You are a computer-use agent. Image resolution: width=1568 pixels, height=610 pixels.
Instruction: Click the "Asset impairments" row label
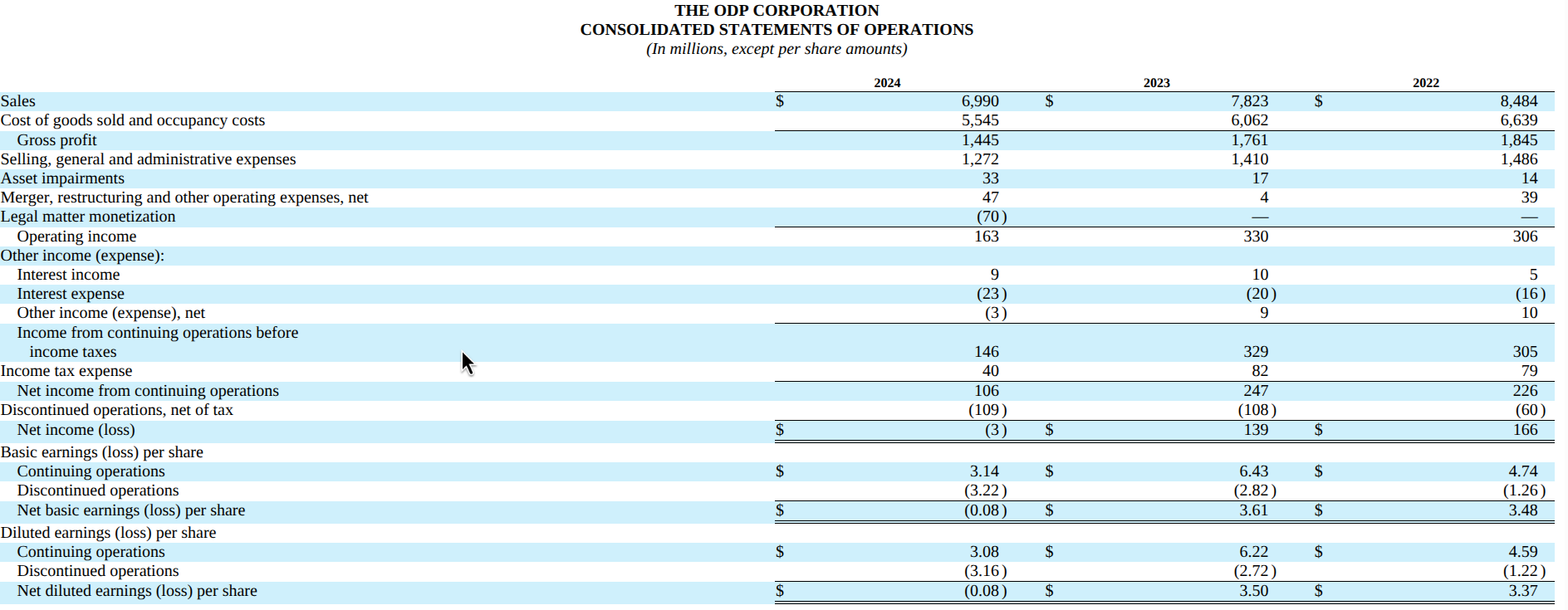[62, 178]
